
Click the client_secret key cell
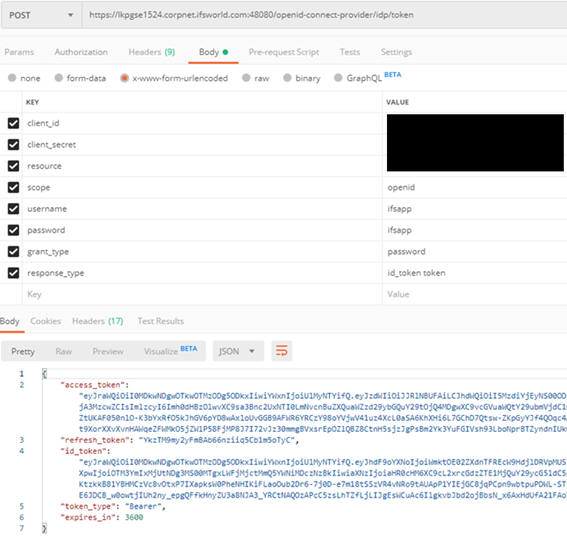point(202,145)
